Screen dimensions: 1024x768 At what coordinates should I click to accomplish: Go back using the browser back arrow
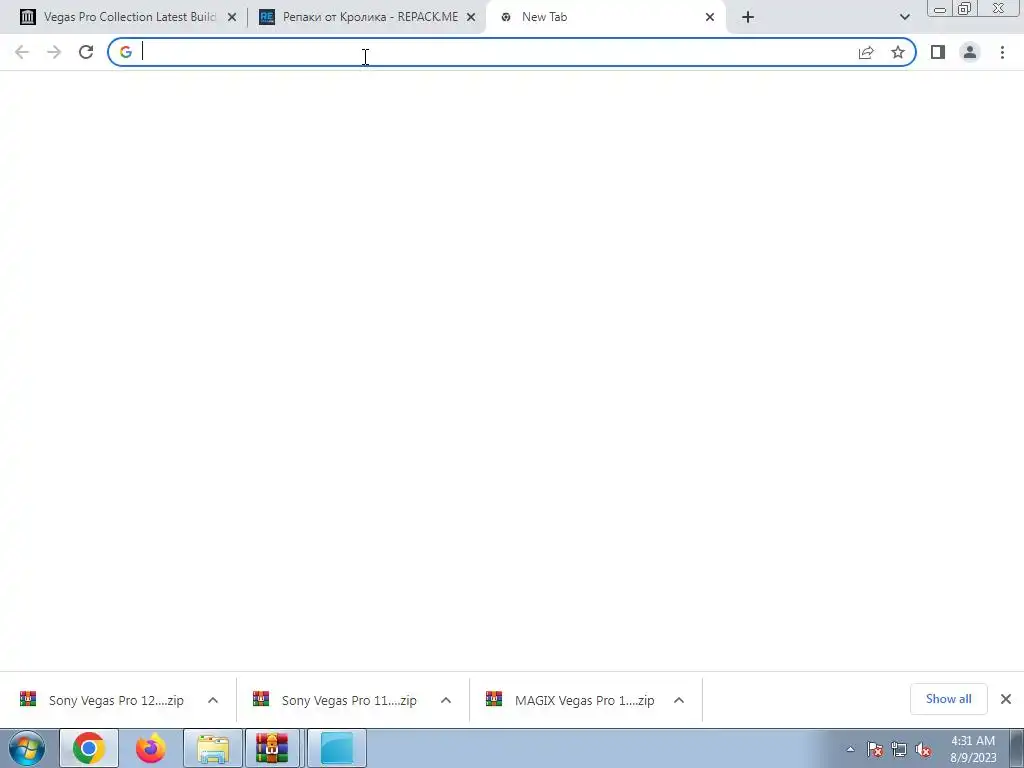tap(22, 52)
